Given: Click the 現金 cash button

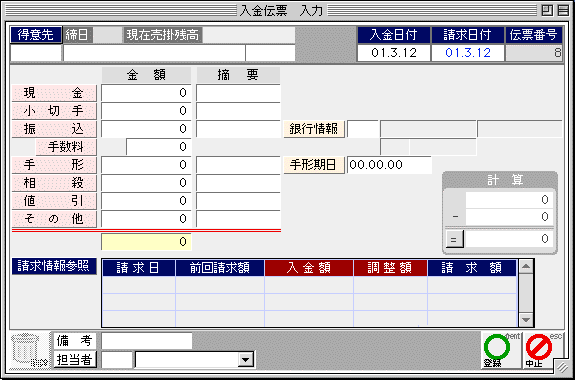Looking at the screenshot, I should coord(54,93).
